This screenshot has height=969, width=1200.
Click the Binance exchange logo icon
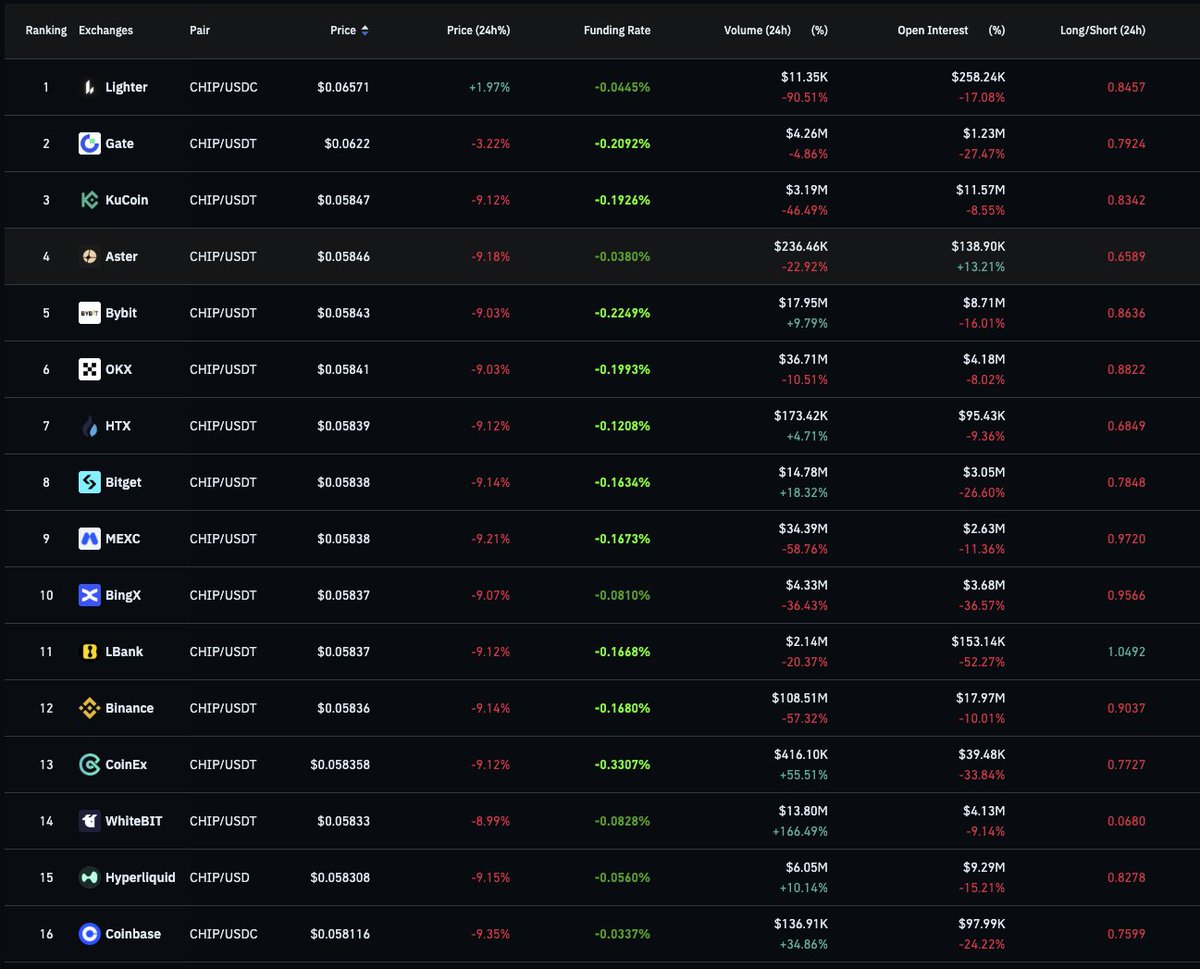[x=89, y=708]
